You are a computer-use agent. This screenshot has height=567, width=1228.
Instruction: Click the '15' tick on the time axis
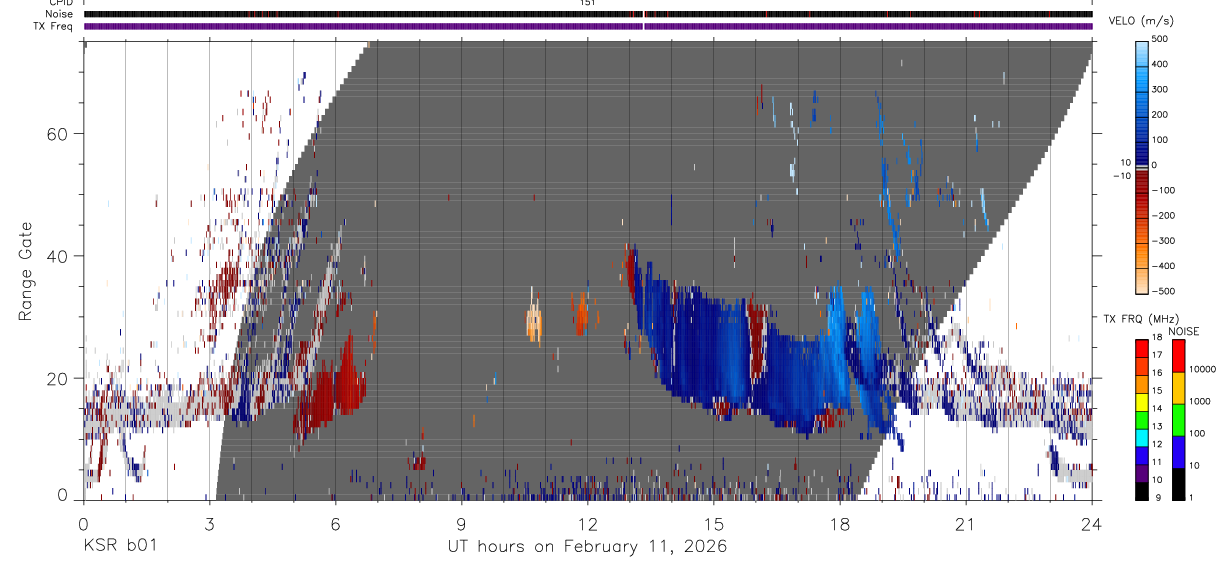click(x=714, y=524)
